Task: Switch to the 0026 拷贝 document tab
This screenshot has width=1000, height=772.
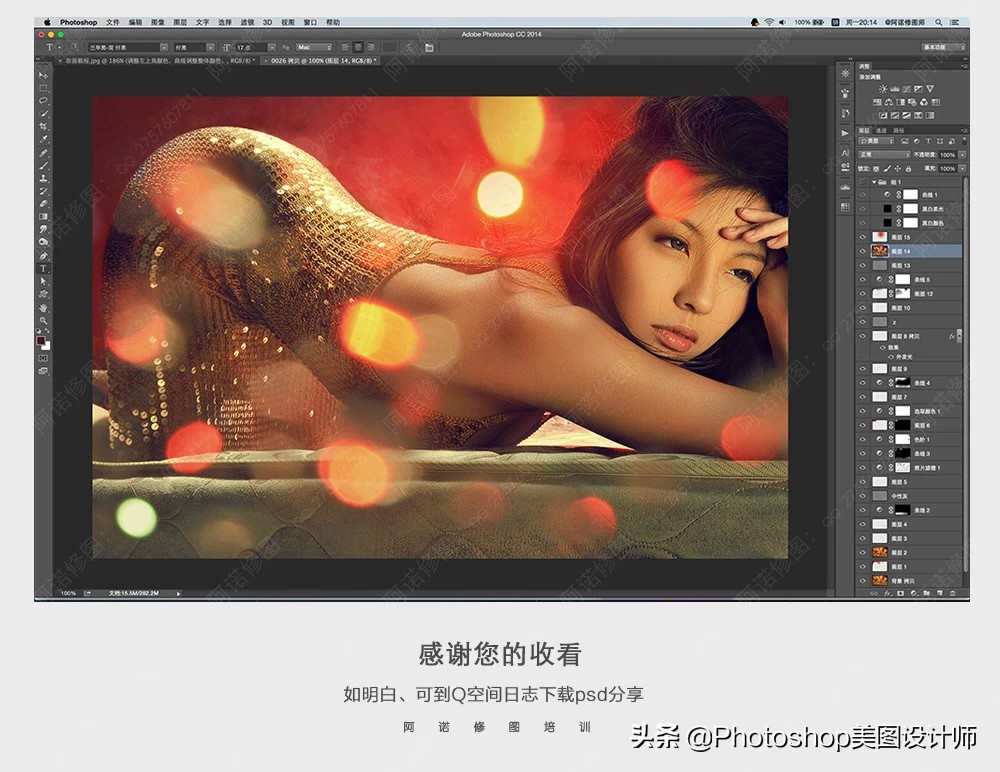Action: 321,61
